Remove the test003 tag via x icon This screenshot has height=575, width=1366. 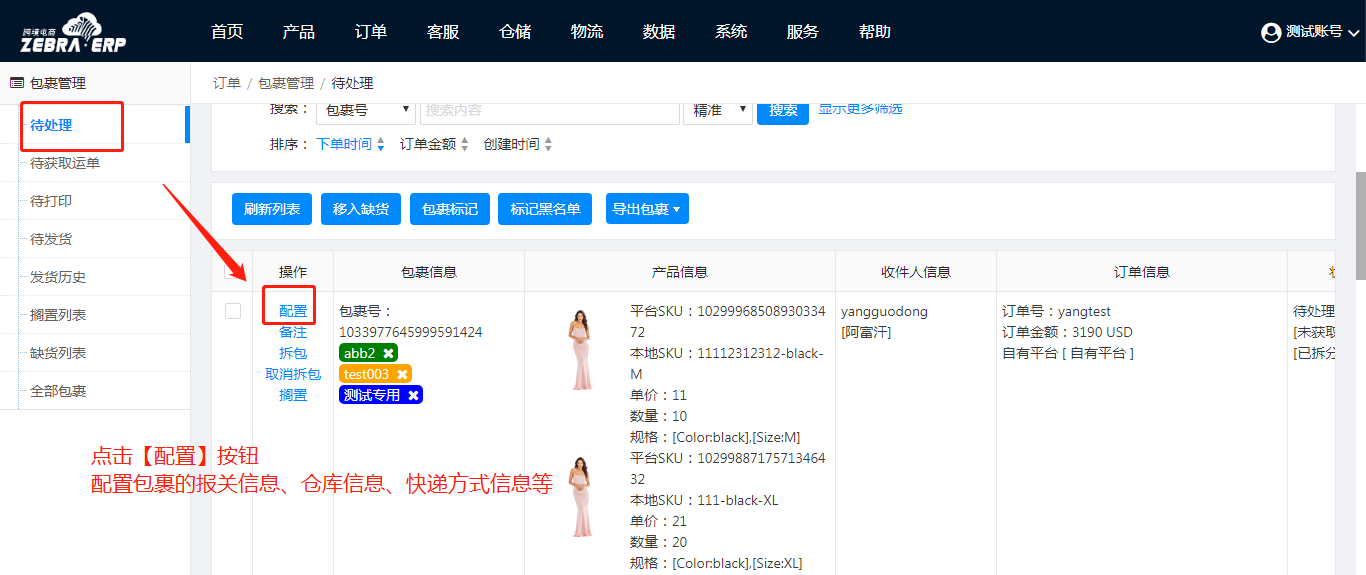click(402, 374)
